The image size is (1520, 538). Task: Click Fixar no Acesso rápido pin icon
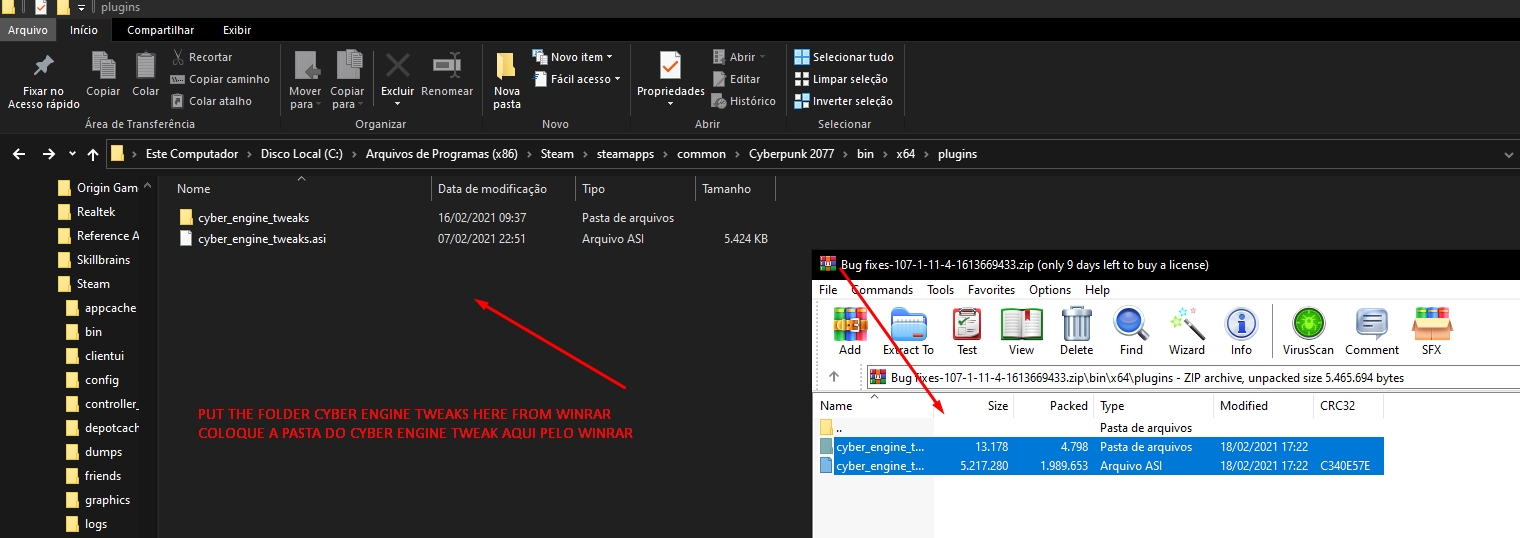(44, 67)
